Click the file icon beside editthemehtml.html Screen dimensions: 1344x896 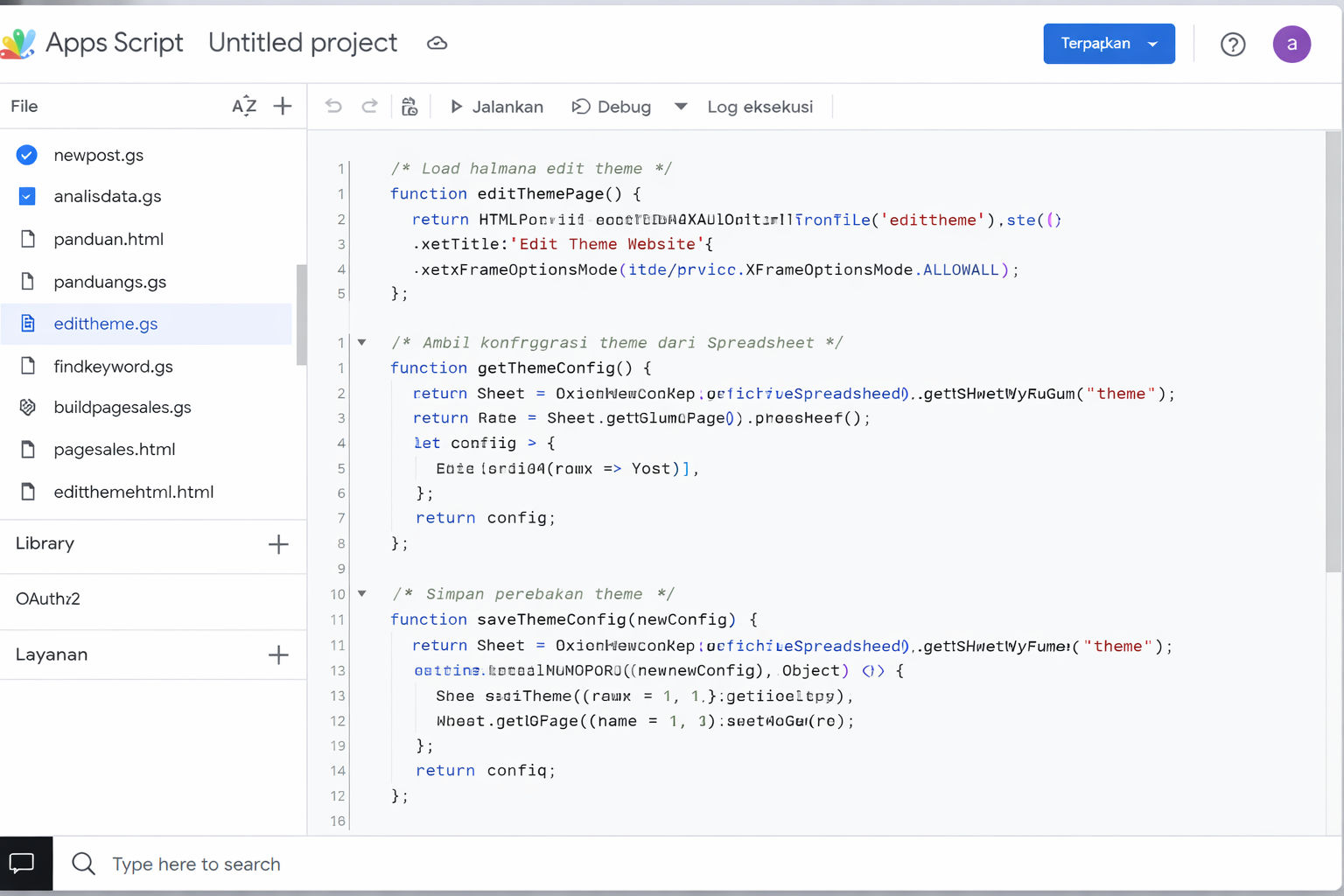(27, 491)
